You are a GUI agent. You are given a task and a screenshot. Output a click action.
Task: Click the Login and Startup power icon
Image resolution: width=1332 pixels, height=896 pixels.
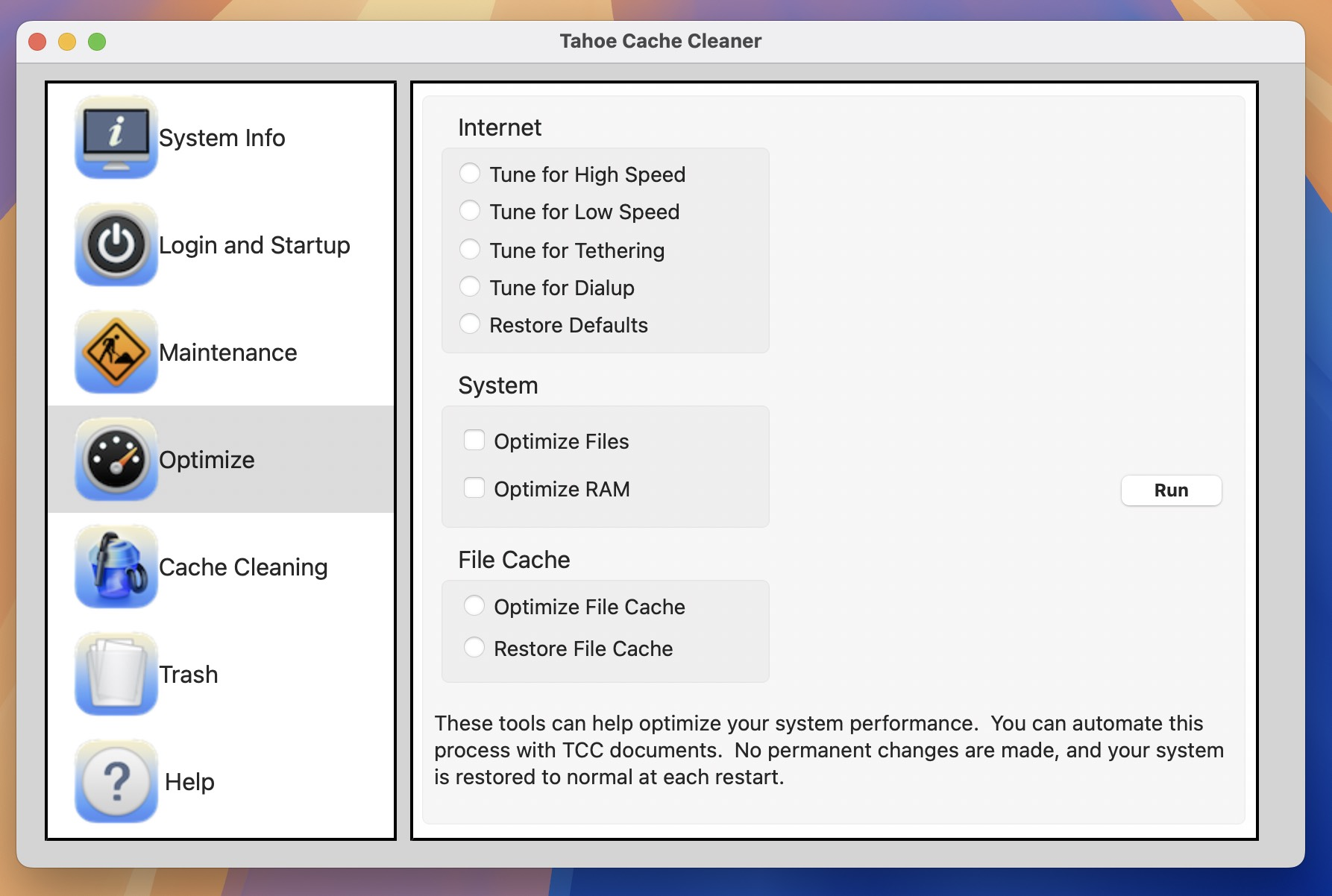coord(115,244)
